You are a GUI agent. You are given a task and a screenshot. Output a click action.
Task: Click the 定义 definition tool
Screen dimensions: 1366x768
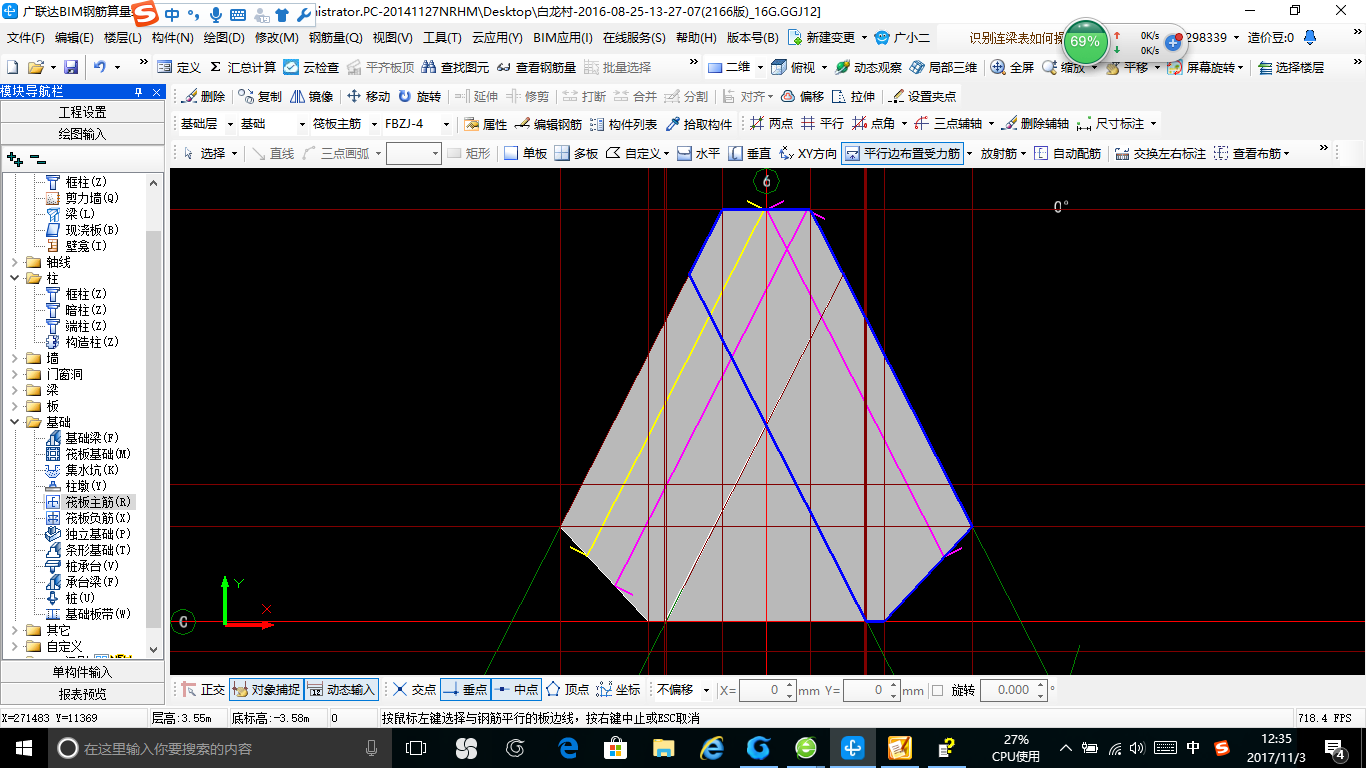(x=180, y=67)
